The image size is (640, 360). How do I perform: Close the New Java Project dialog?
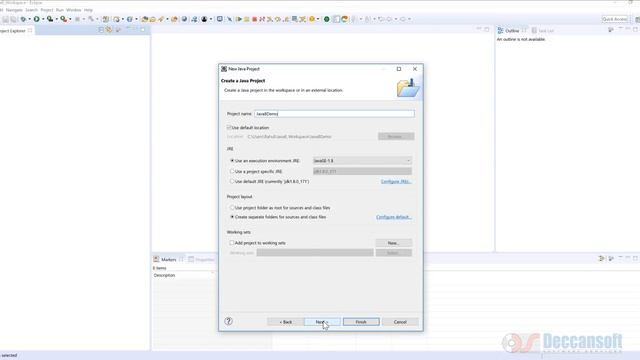415,69
